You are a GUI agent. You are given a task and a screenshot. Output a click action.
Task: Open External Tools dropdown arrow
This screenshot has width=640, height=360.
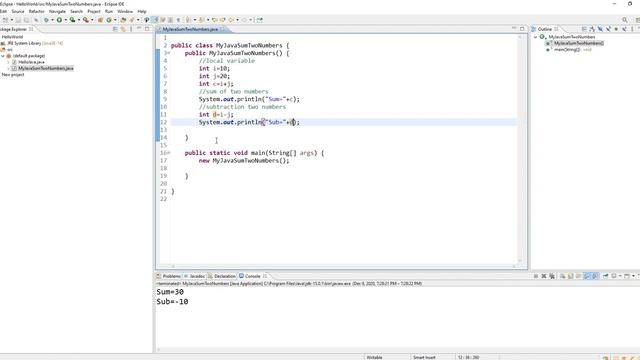click(92, 20)
